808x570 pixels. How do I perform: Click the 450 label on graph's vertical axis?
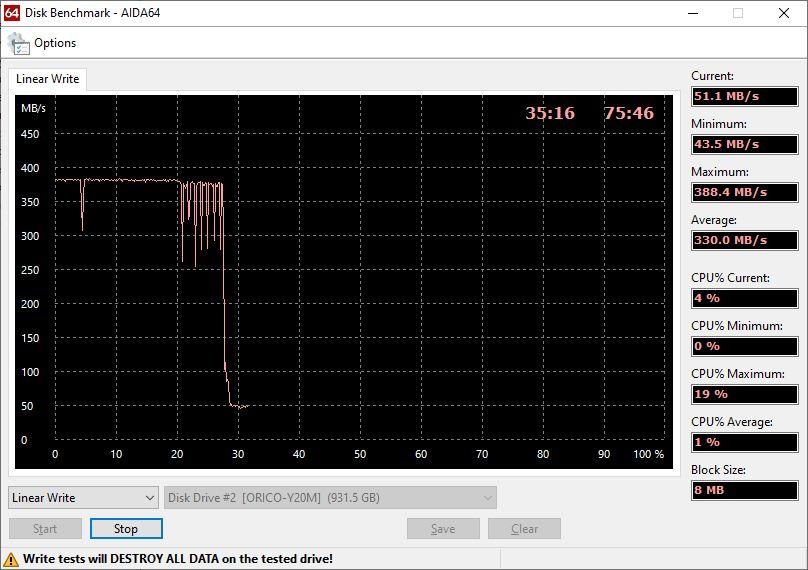pyautogui.click(x=30, y=134)
